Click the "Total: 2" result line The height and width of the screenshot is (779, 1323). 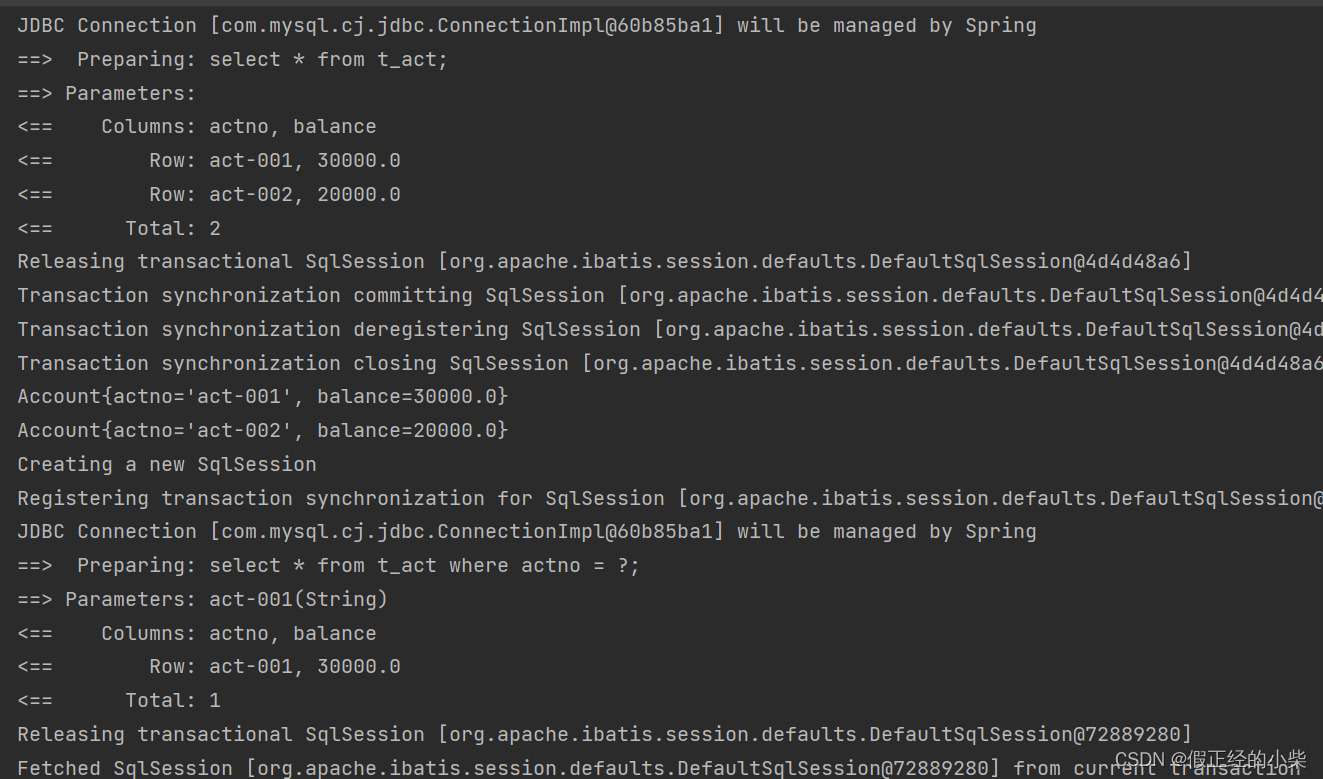(119, 229)
